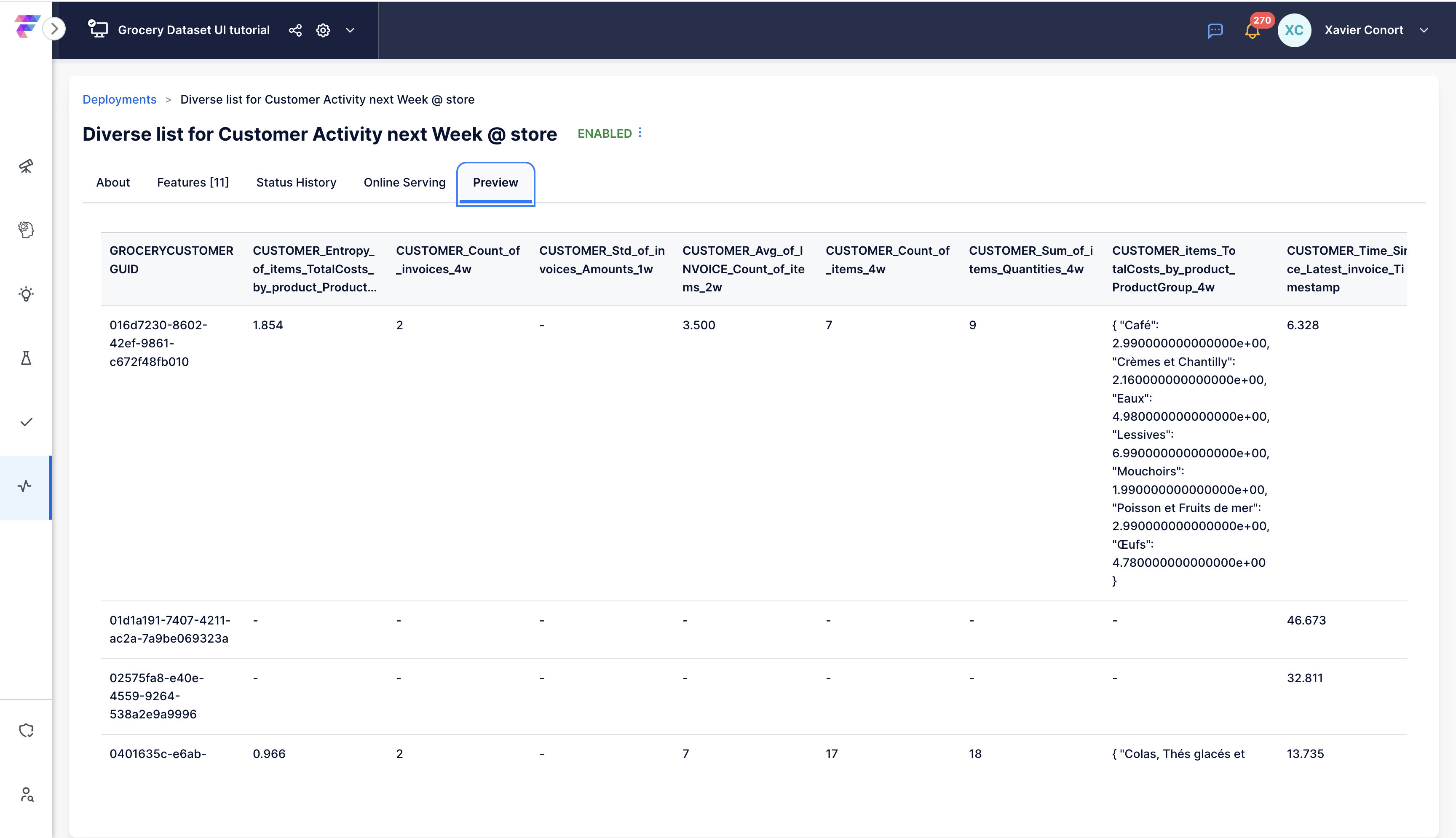Click the "Colas, Thés glacés et" cell
The width and height of the screenshot is (1456, 838).
click(x=1178, y=754)
